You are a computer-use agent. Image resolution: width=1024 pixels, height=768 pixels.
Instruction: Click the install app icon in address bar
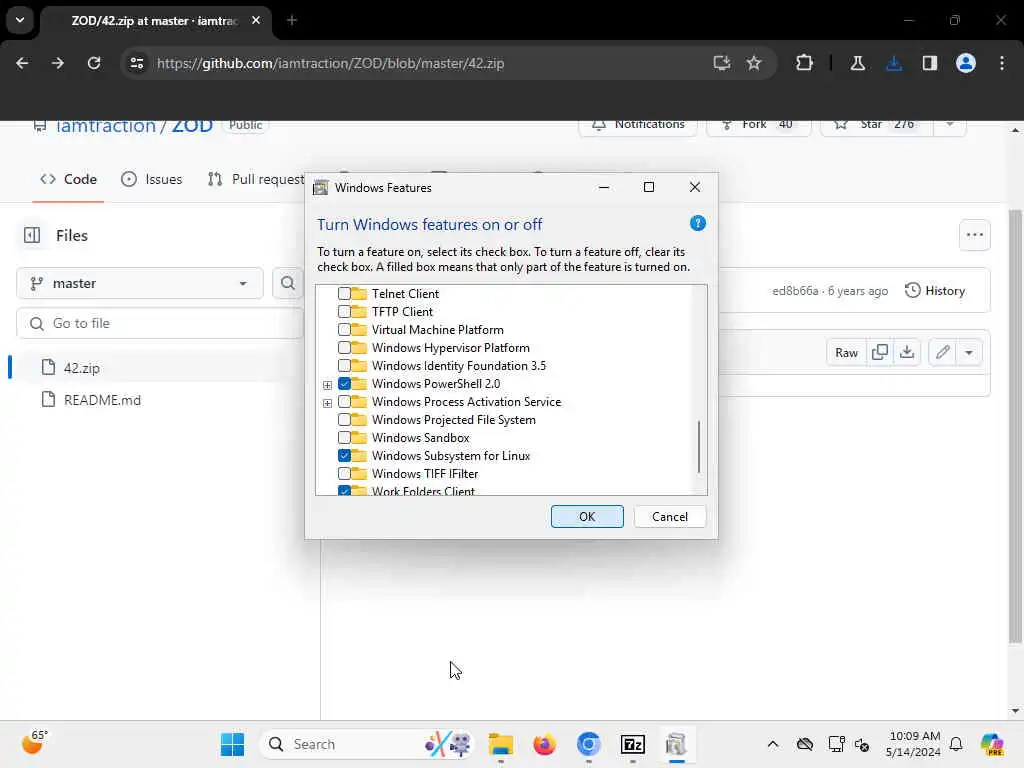(721, 63)
